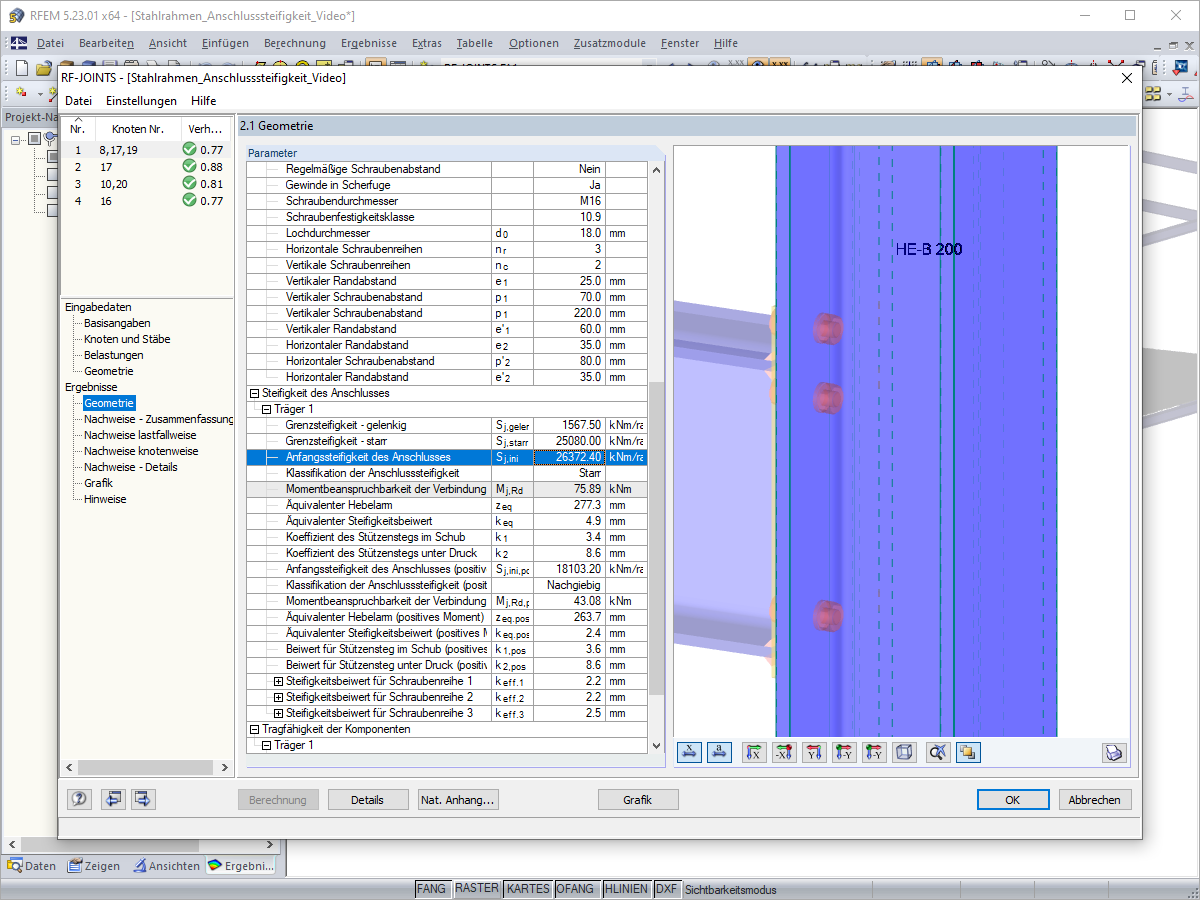
Task: Click Nat. Anhang... button
Action: (458, 800)
